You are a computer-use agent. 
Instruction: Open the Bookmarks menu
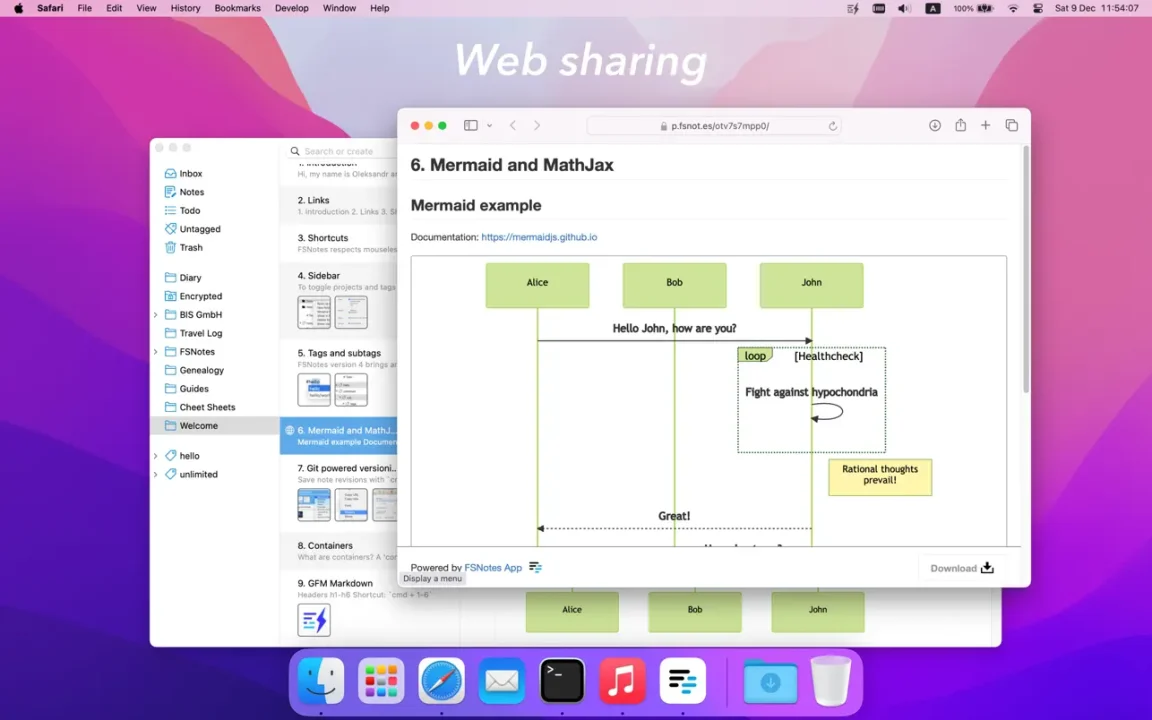point(237,8)
